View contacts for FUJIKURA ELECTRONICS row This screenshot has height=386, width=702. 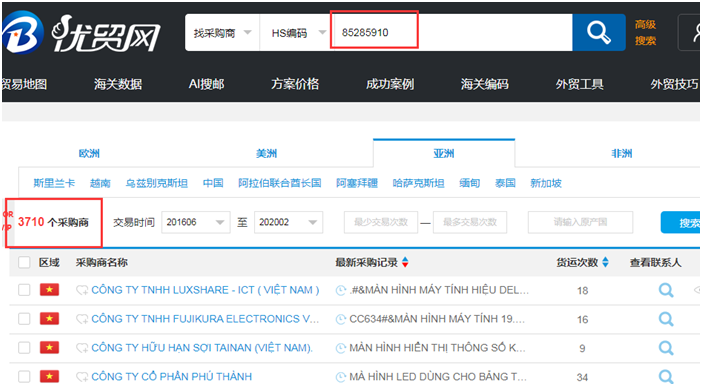666,319
